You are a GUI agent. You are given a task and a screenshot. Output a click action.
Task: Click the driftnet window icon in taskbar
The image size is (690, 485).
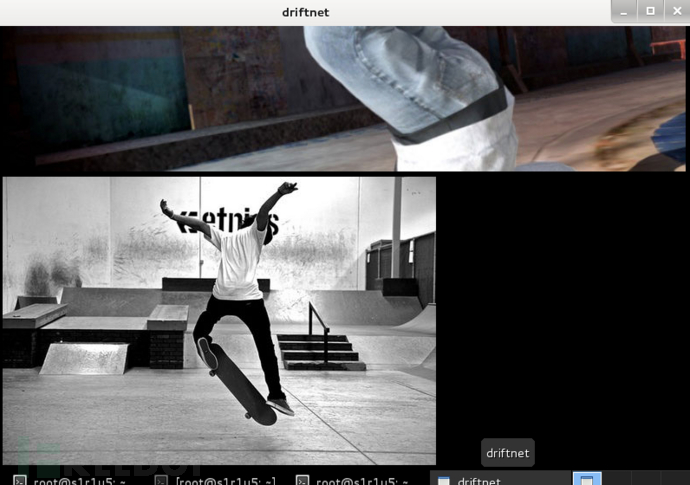(x=444, y=481)
